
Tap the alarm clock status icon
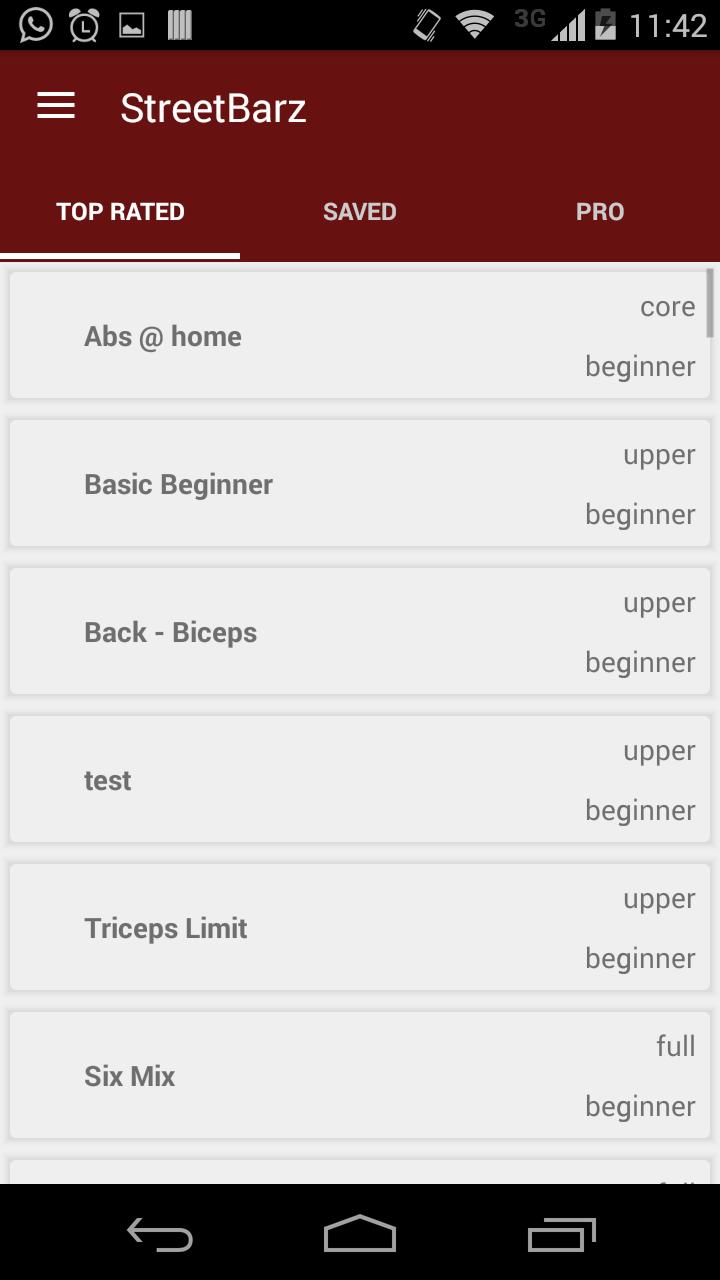click(84, 25)
